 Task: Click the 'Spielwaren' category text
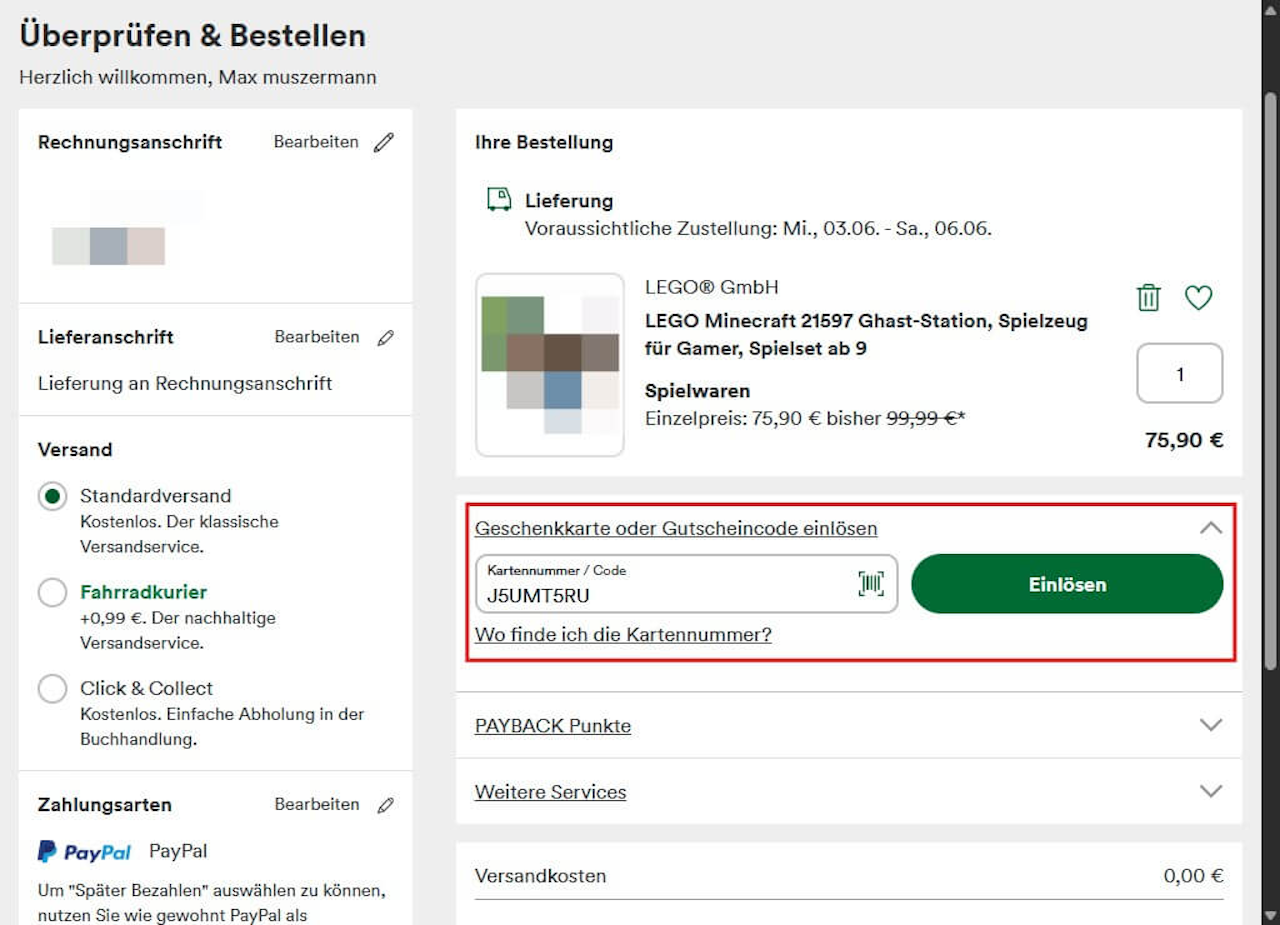pyautogui.click(x=697, y=391)
